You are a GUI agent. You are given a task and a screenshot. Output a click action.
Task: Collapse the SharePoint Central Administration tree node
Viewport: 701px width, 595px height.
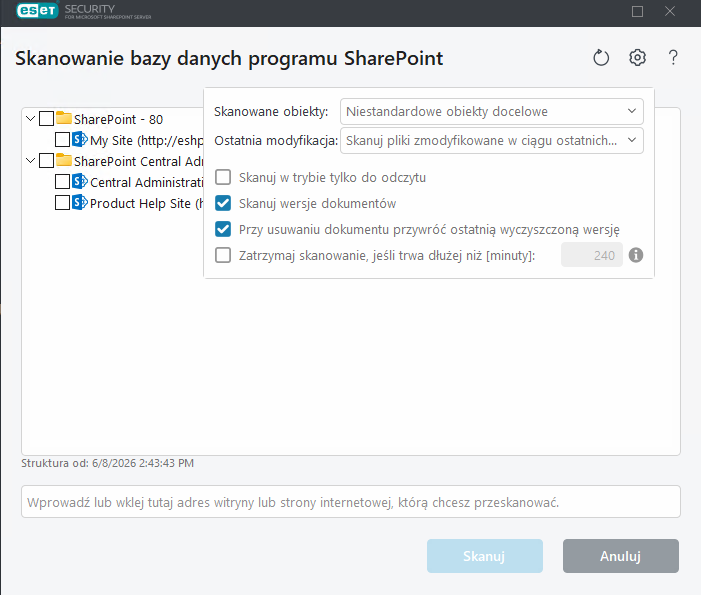[30, 160]
